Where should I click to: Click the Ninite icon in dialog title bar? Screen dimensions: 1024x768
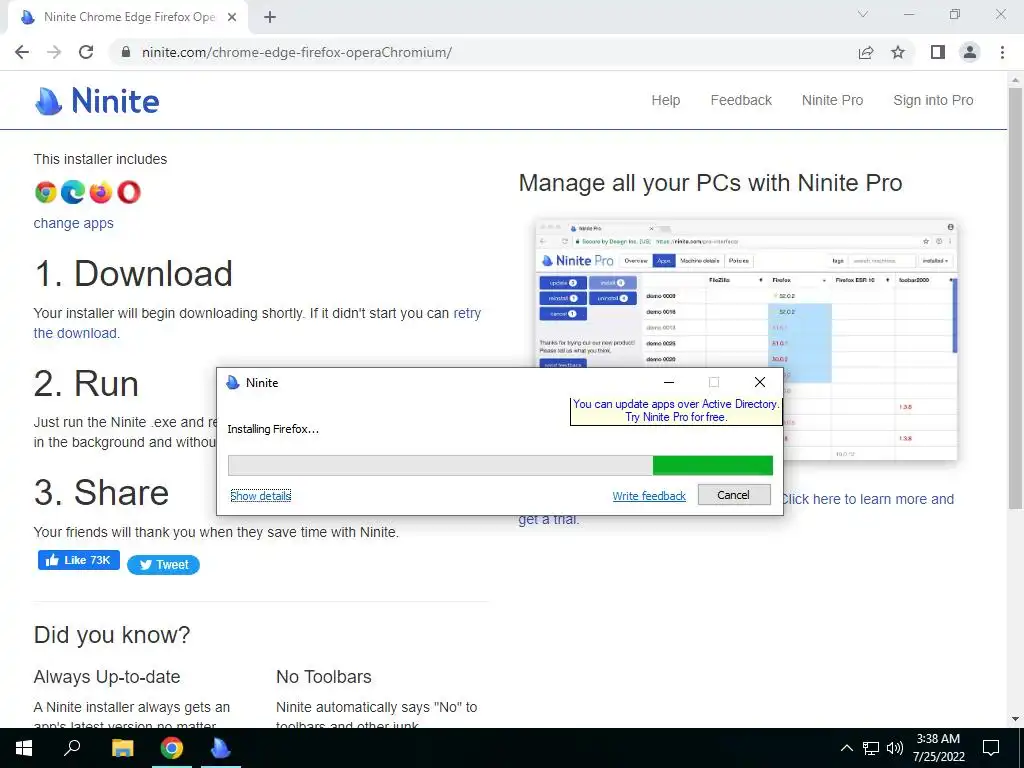pyautogui.click(x=232, y=383)
